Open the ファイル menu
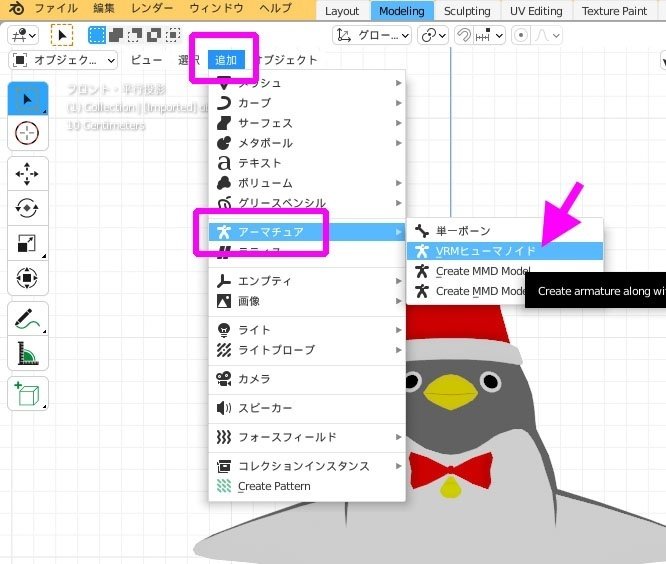Viewport: 666px width, 564px height. pyautogui.click(x=56, y=8)
